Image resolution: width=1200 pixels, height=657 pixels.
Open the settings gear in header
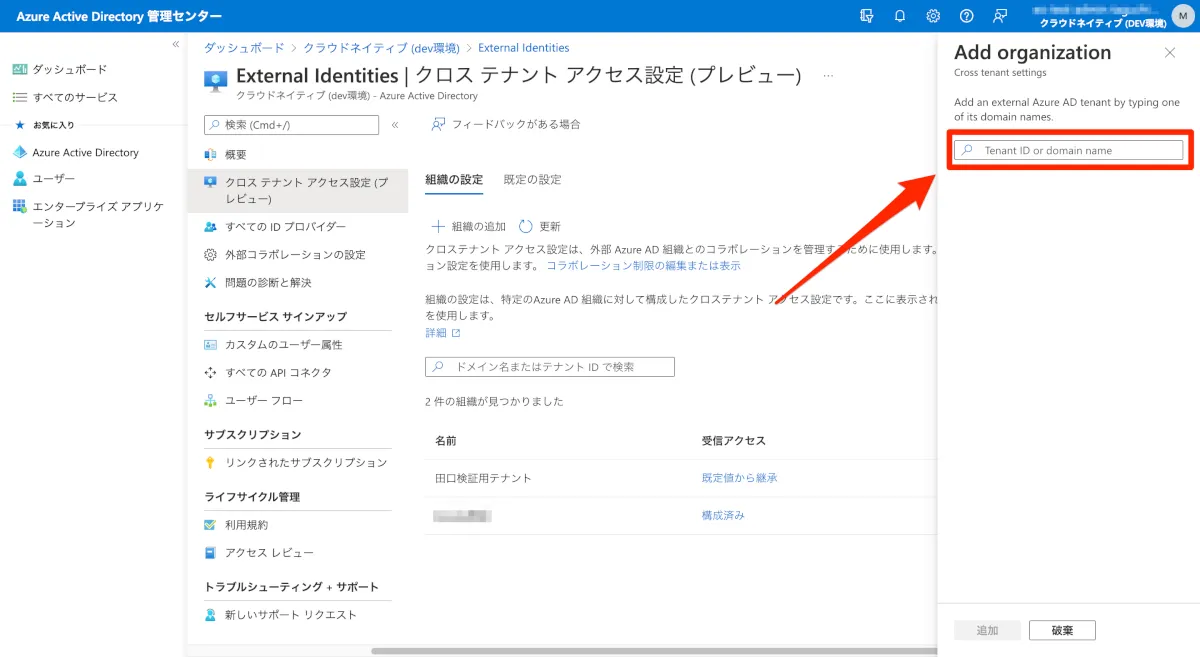click(933, 16)
